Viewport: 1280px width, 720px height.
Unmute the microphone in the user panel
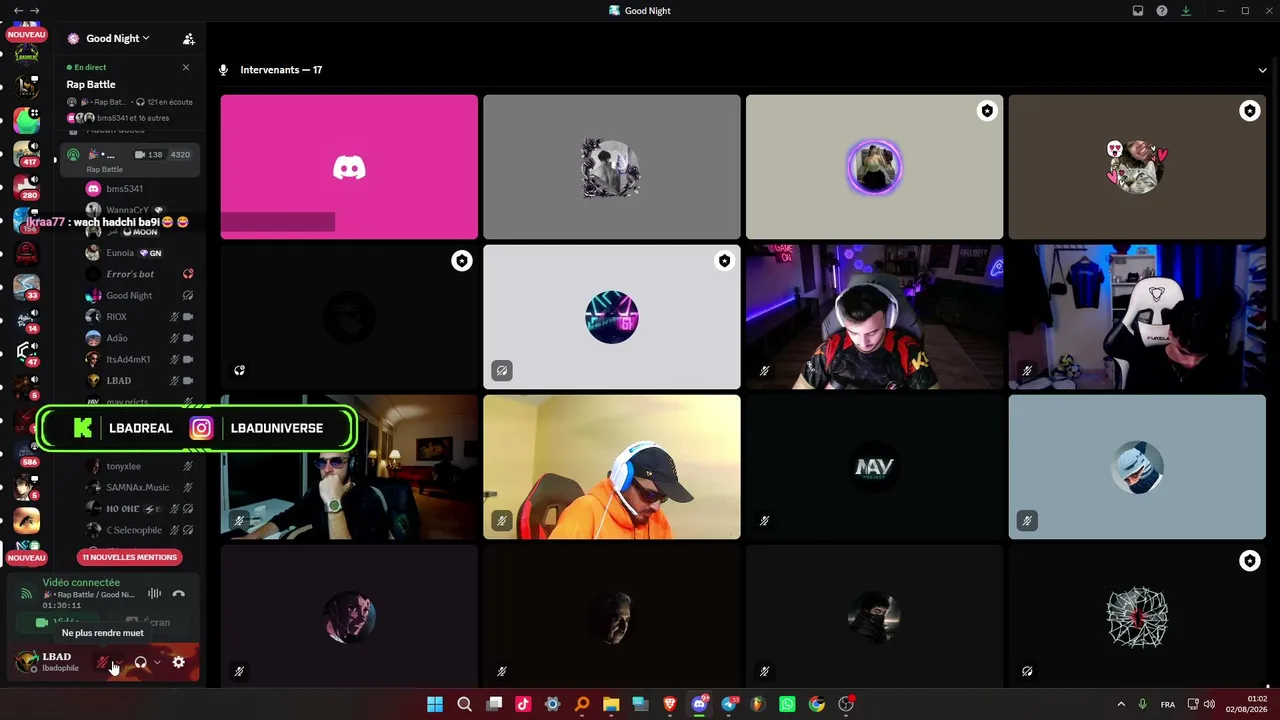pyautogui.click(x=102, y=662)
